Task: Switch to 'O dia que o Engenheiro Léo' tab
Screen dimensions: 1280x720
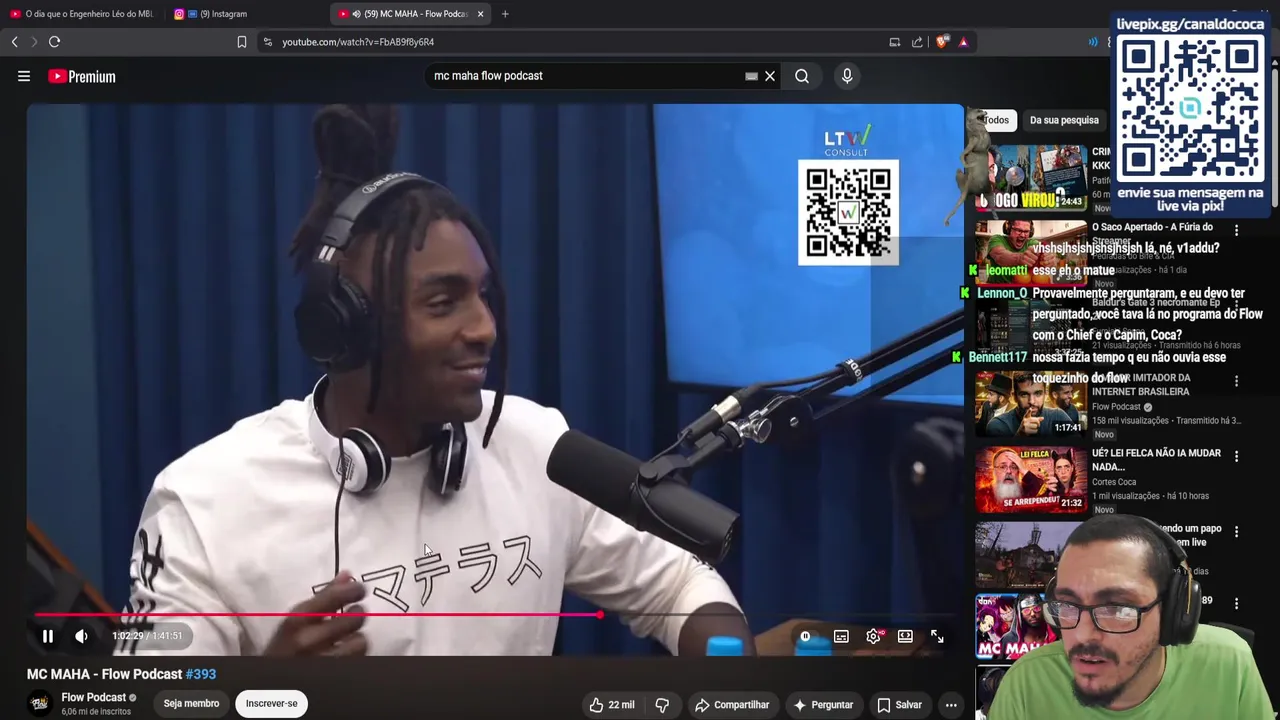Action: [82, 14]
